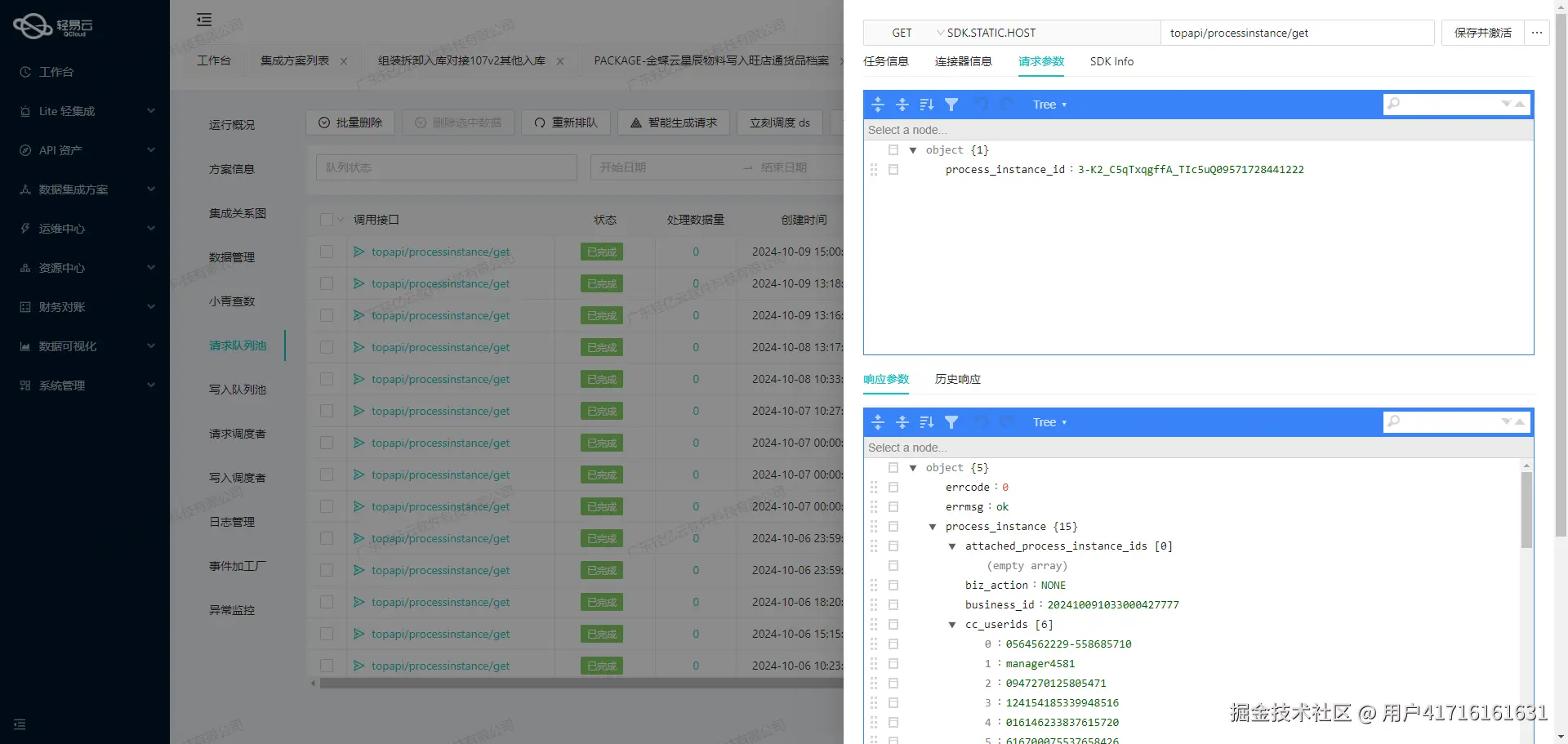Open the three-dots more menu beside 保存并激活
This screenshot has width=1568, height=744.
pos(1537,33)
